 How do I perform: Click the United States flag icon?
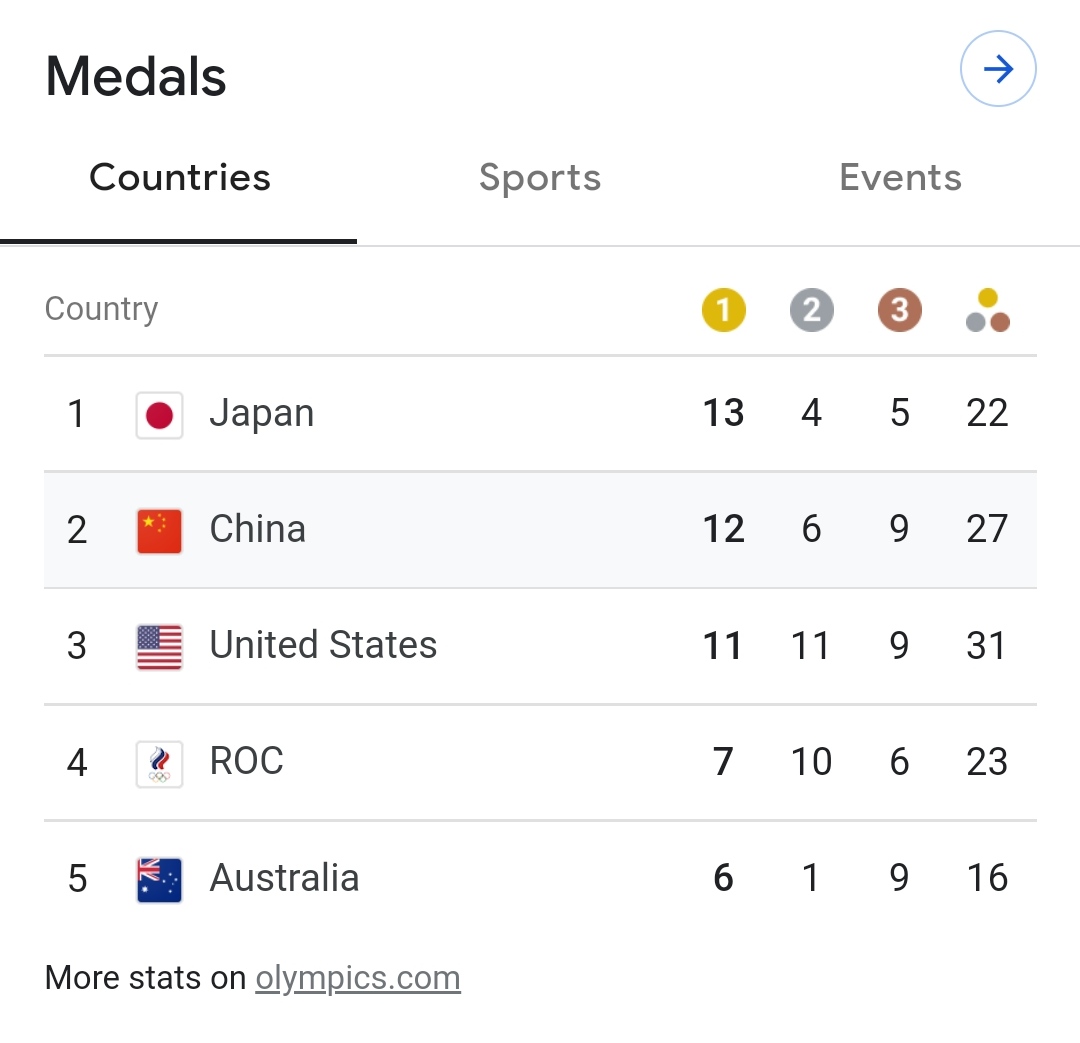click(x=159, y=647)
